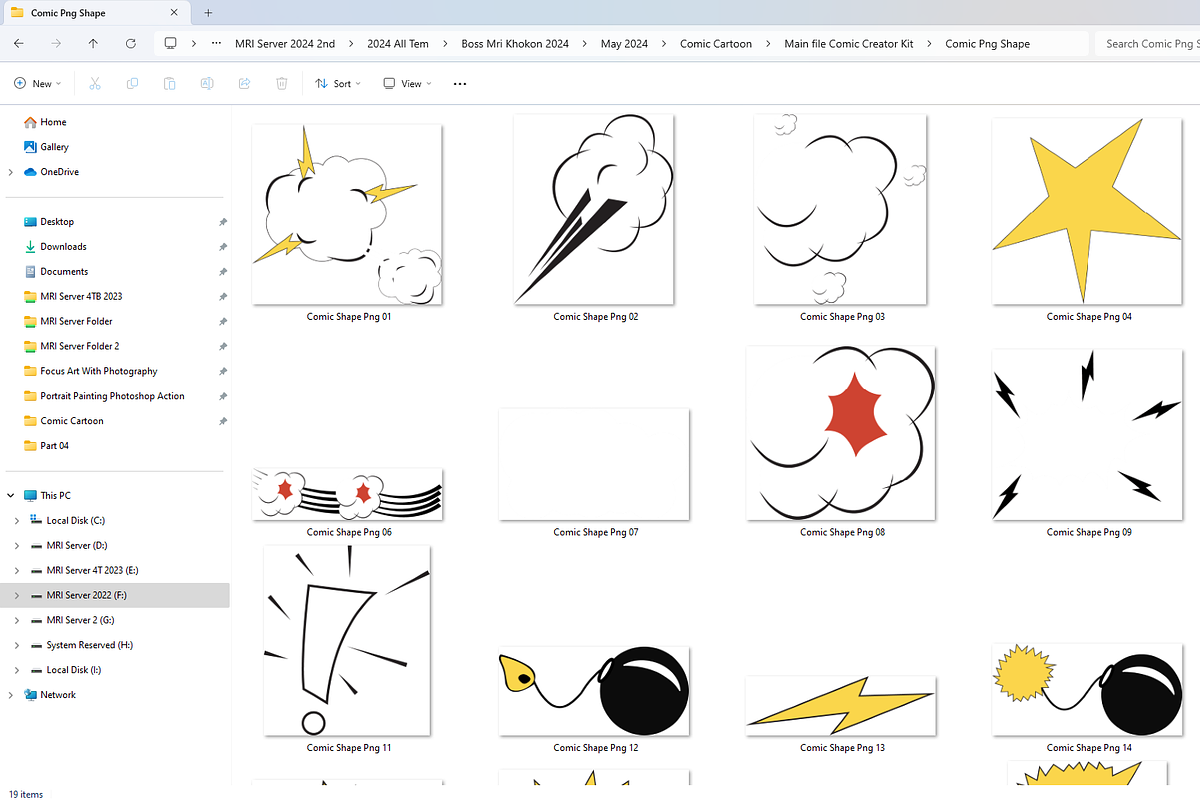The image size is (1200, 800).
Task: Open the Sort dropdown menu
Action: tap(338, 84)
